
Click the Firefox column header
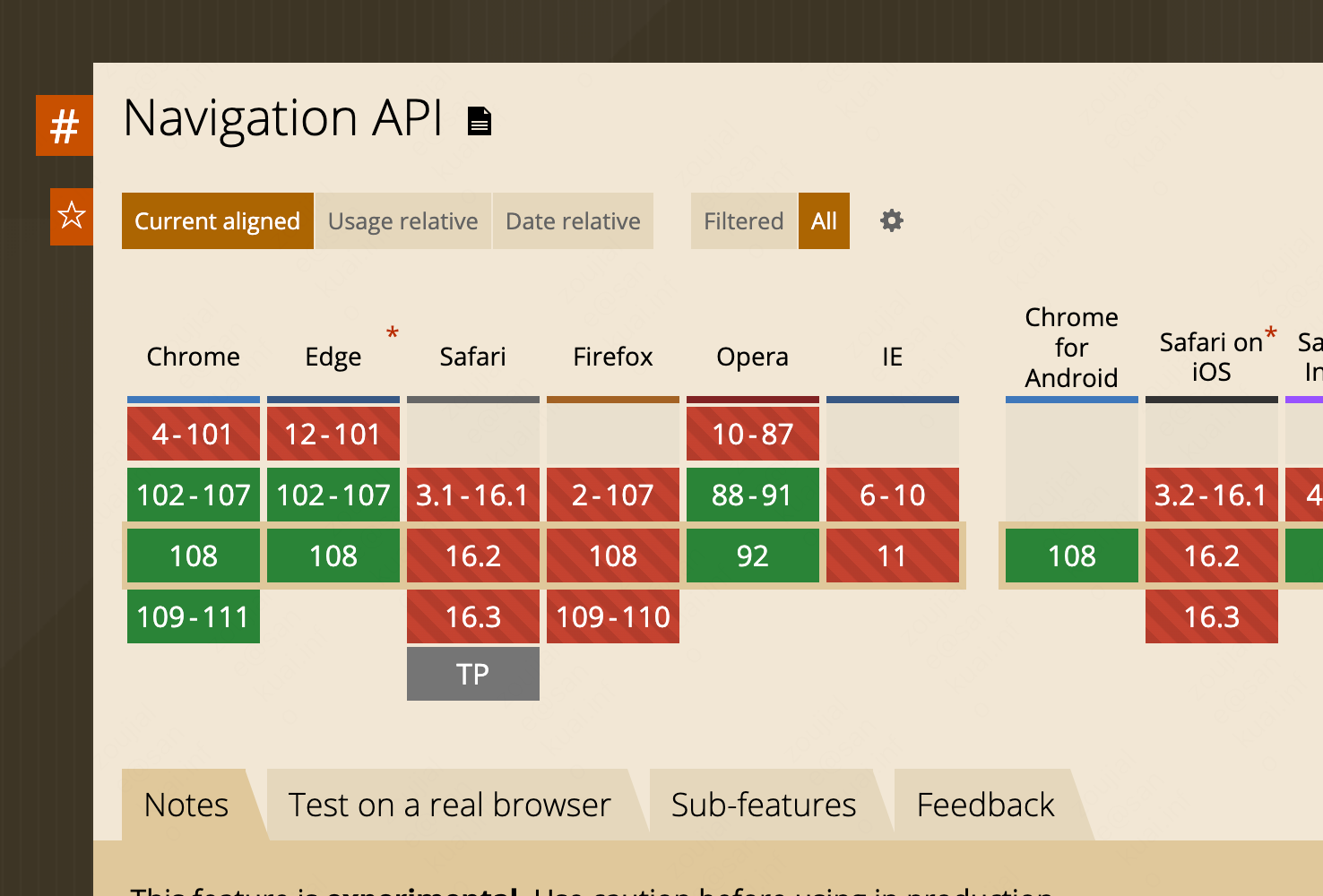pos(613,357)
